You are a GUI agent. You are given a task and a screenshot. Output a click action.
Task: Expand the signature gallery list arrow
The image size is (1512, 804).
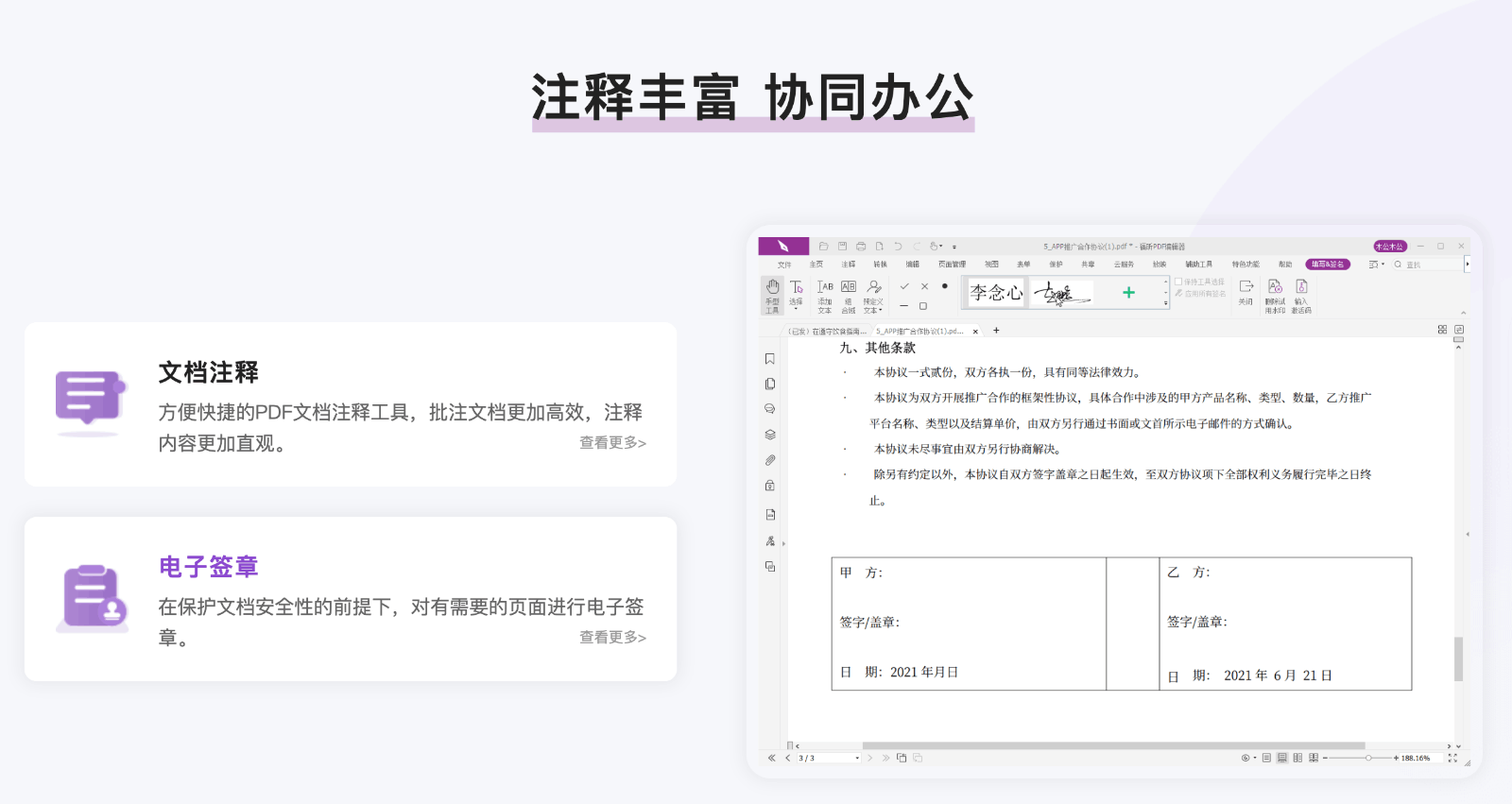tap(1166, 303)
